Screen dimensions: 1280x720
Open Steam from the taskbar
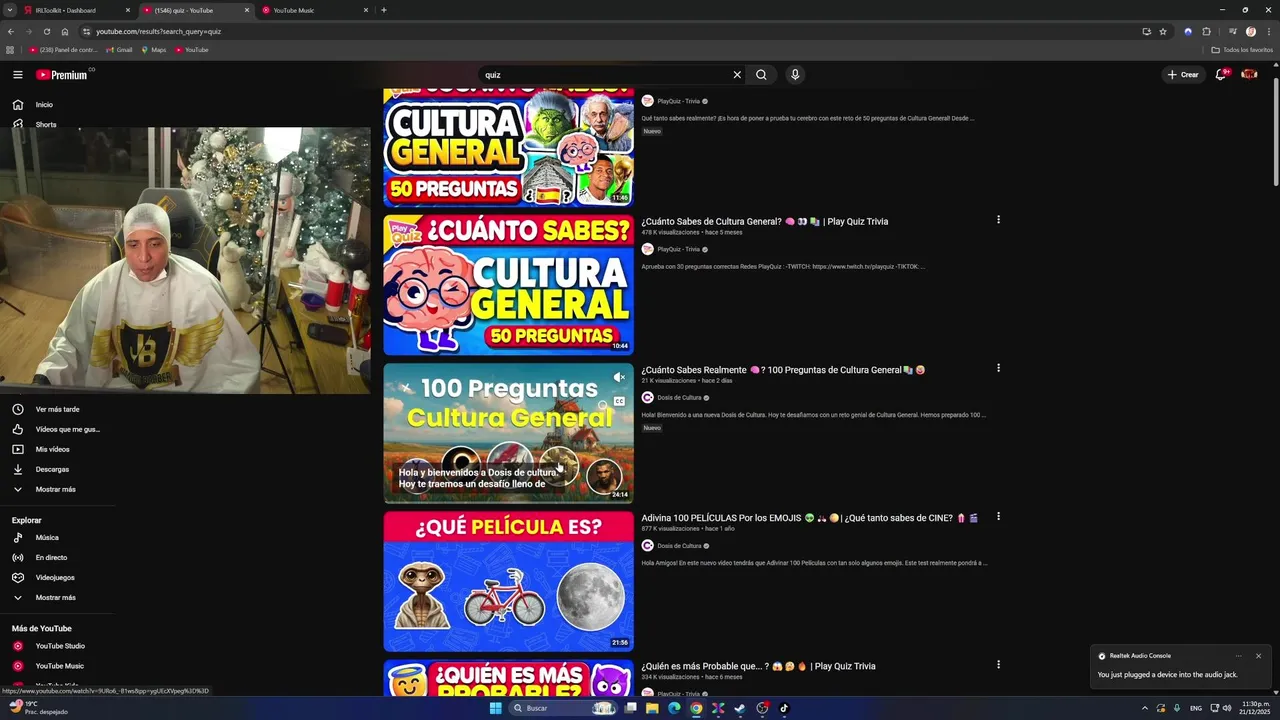(740, 708)
